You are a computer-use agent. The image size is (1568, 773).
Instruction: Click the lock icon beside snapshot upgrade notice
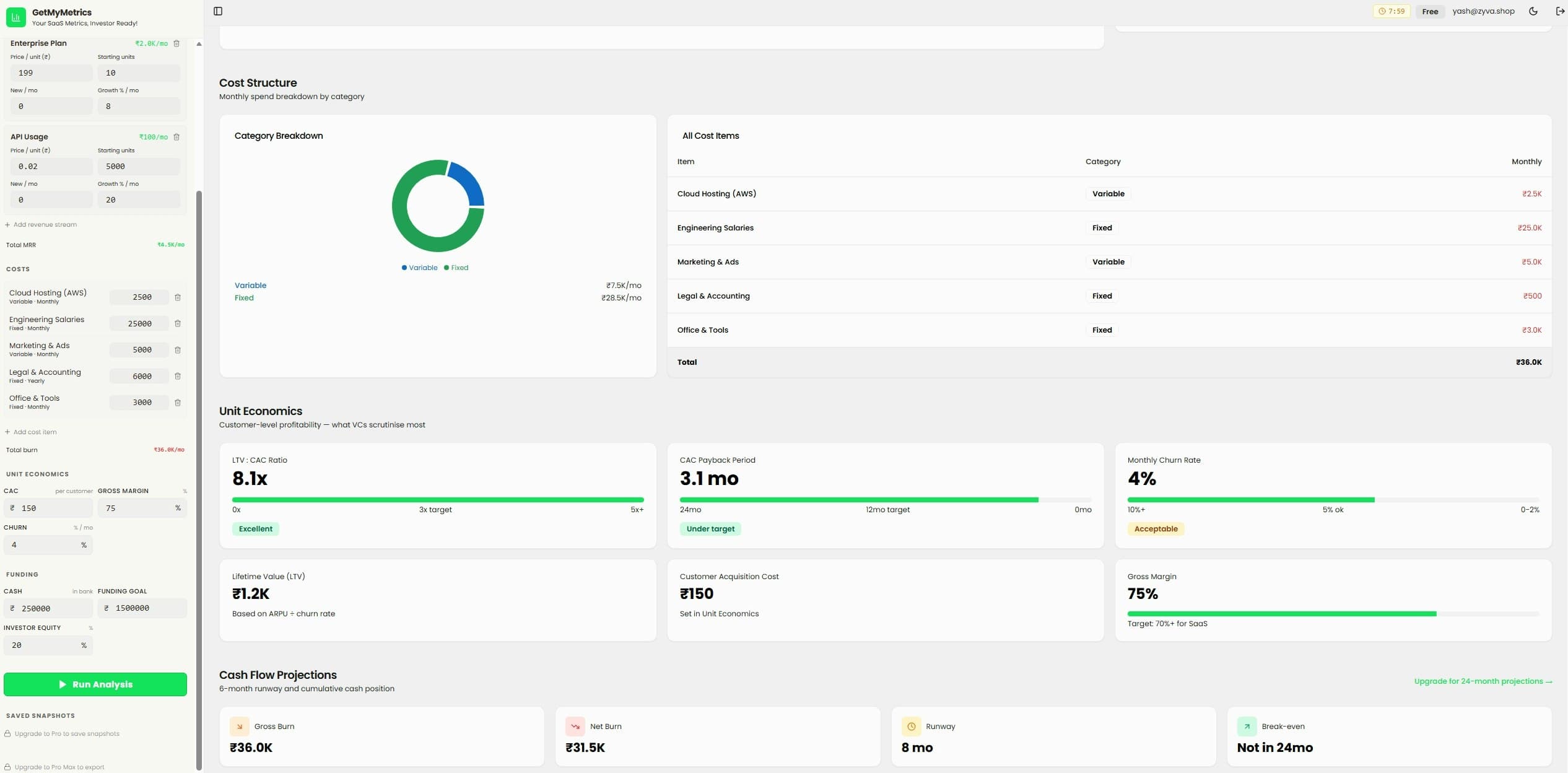[x=7, y=733]
